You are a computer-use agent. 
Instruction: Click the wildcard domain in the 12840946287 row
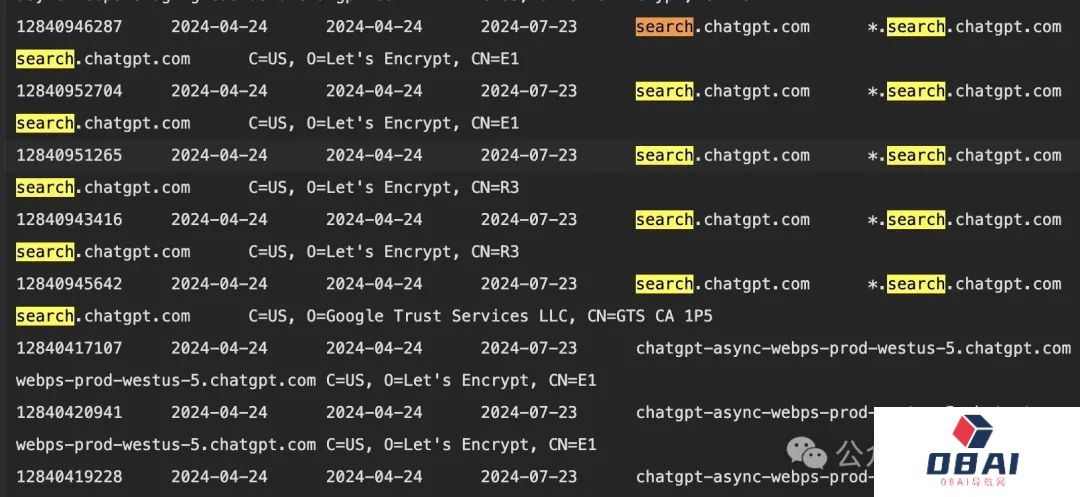[x=964, y=27]
